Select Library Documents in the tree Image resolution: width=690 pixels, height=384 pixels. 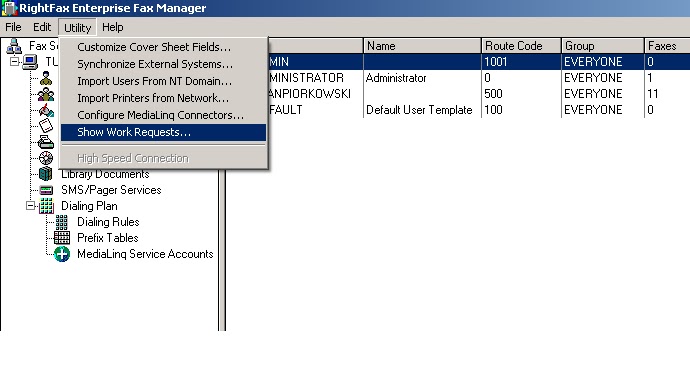tap(105, 174)
